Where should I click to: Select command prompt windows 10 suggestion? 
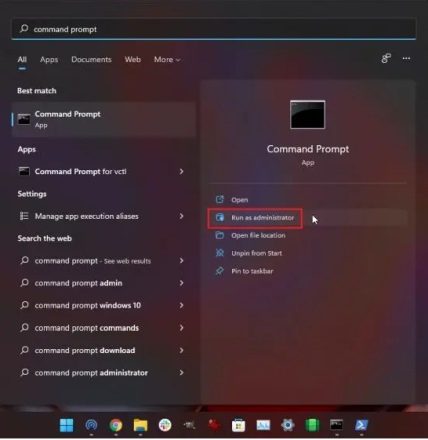(103, 305)
